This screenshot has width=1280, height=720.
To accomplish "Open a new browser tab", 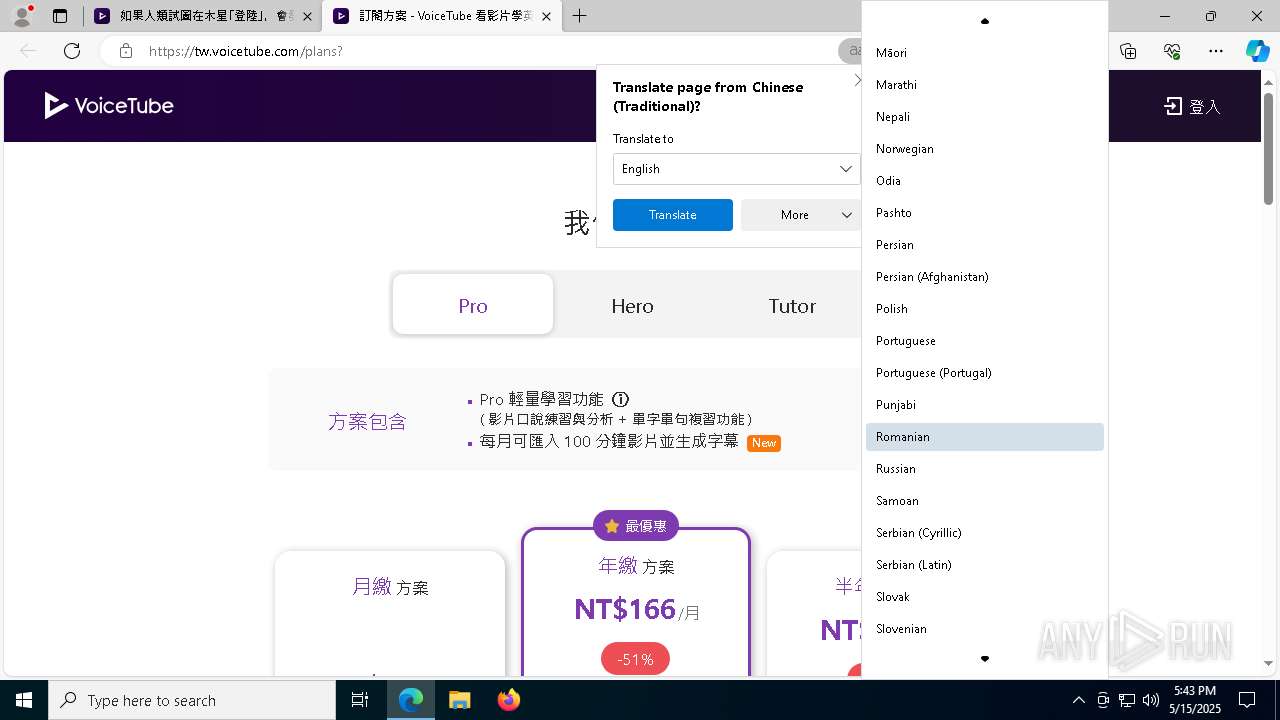I will point(580,16).
